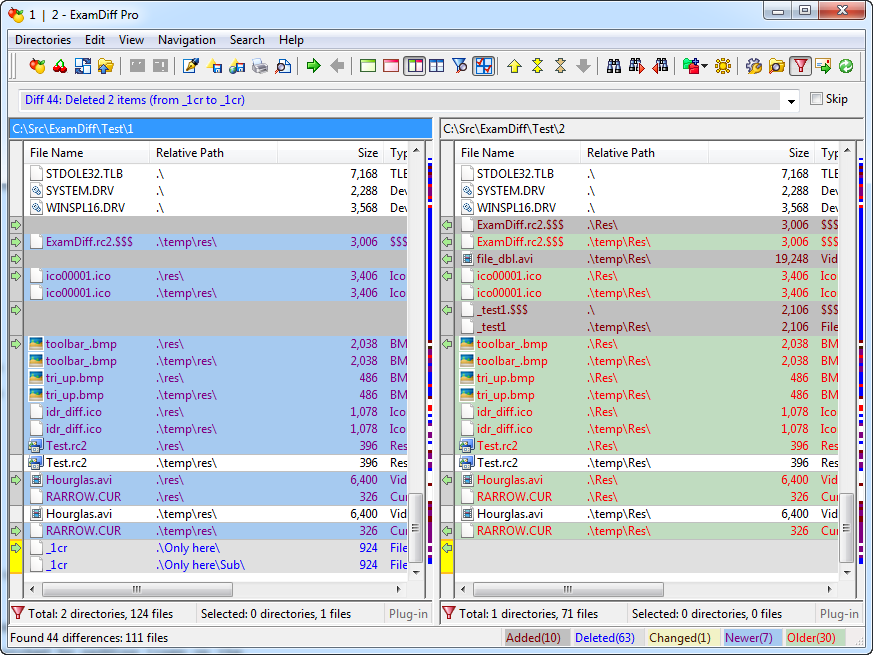The height and width of the screenshot is (655, 873).
Task: Click the left path field C:\Src\ExamDiff\Test\1
Action: point(220,129)
